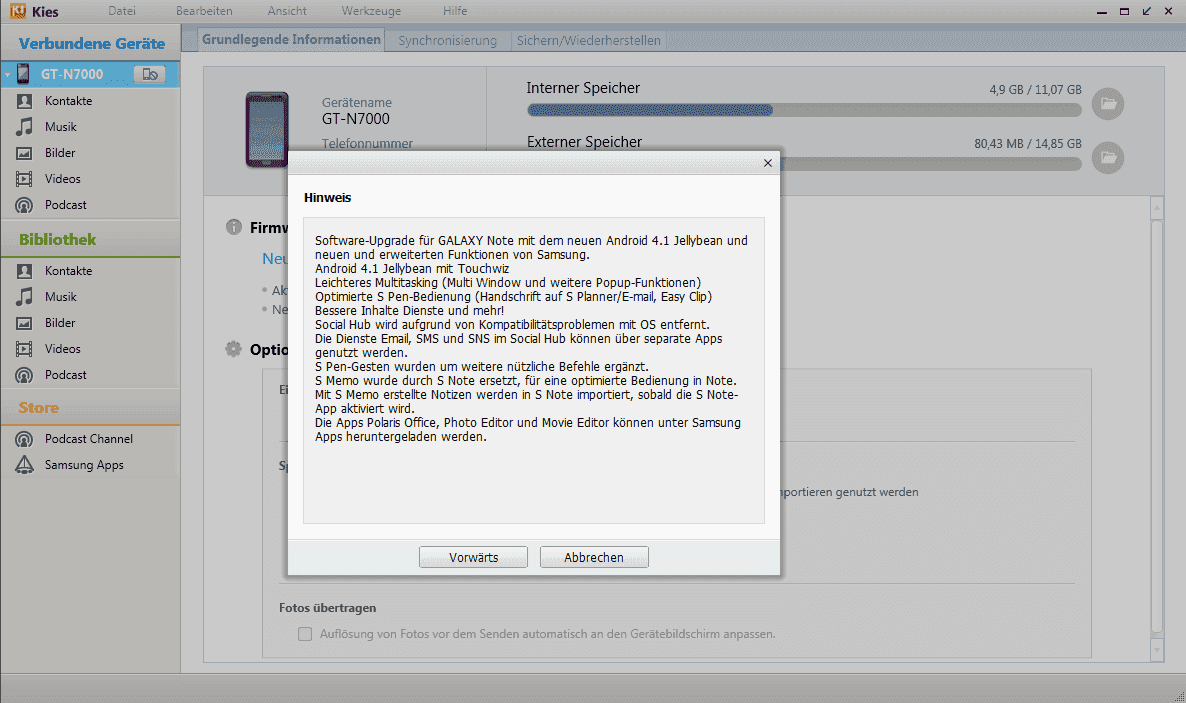Image resolution: width=1186 pixels, height=703 pixels.
Task: Click the Interner Speicher usage bar
Action: (x=804, y=110)
